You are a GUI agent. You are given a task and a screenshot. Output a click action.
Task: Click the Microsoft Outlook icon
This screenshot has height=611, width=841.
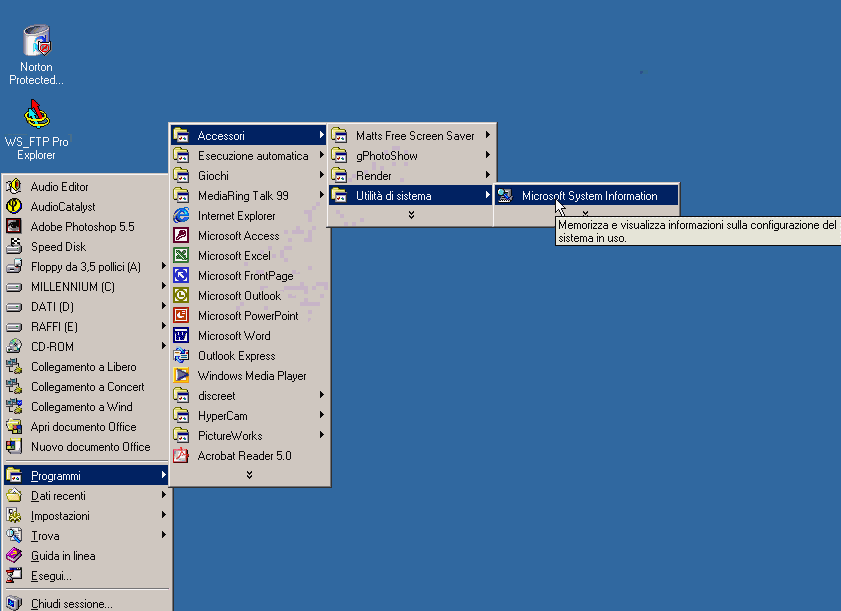[x=181, y=296]
